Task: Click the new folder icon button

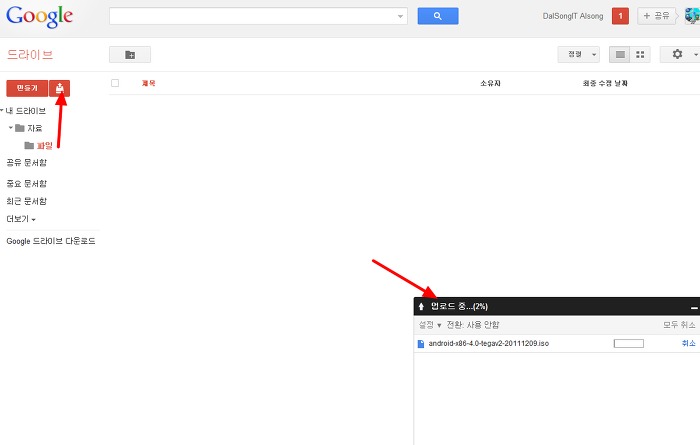Action: click(129, 54)
